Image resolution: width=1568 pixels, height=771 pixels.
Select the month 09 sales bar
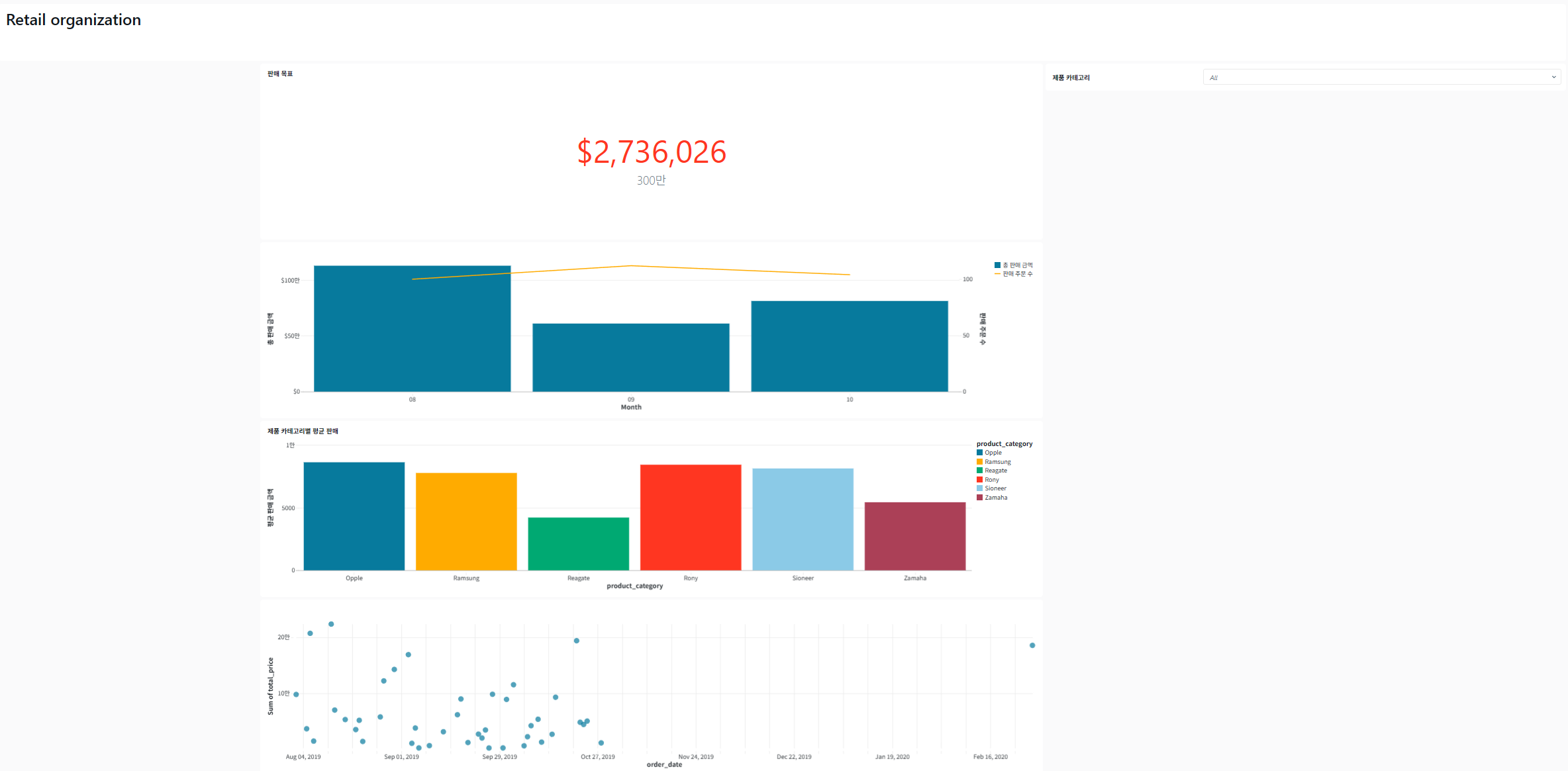(x=630, y=357)
